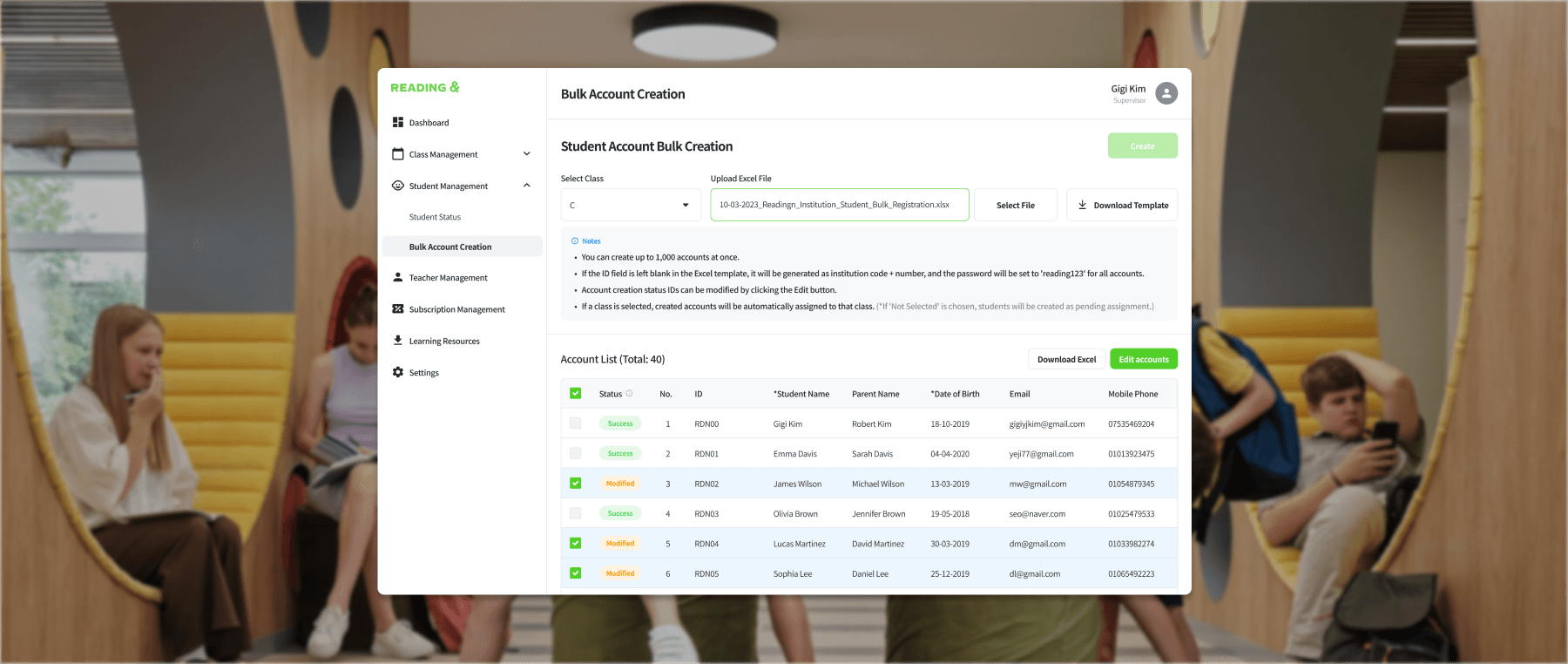
Task: Uncheck the box for Sophia Lee row
Action: point(576,573)
